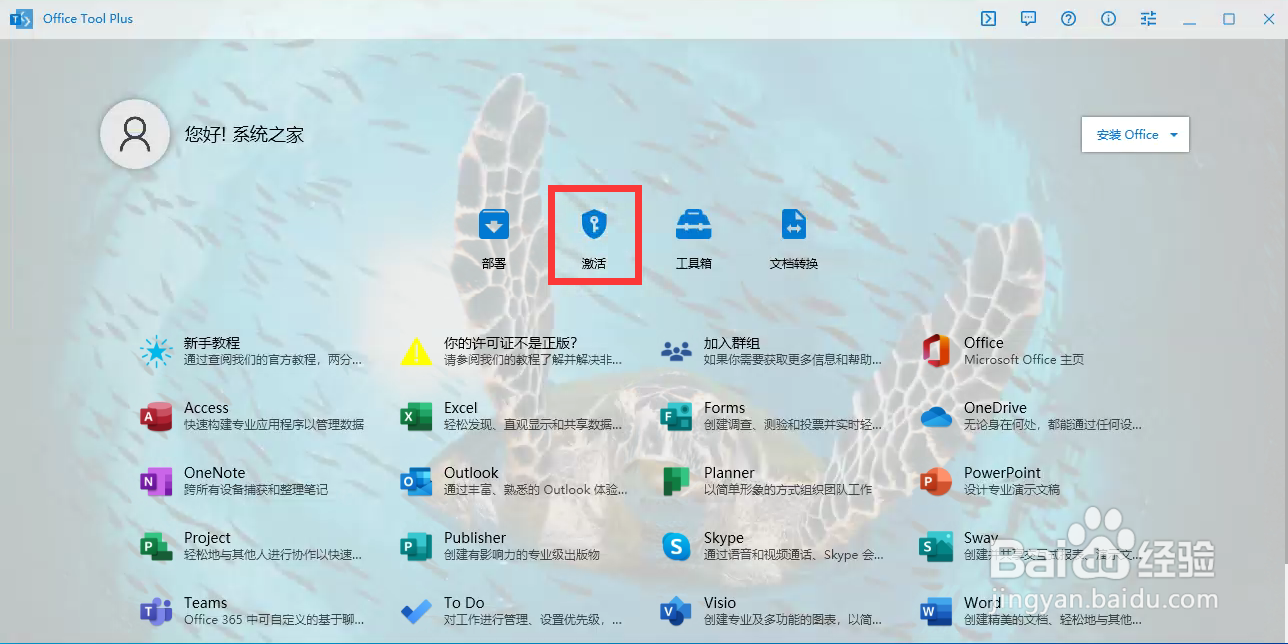Image resolution: width=1288 pixels, height=644 pixels.
Task: Open the Sway app icon
Action: click(936, 546)
